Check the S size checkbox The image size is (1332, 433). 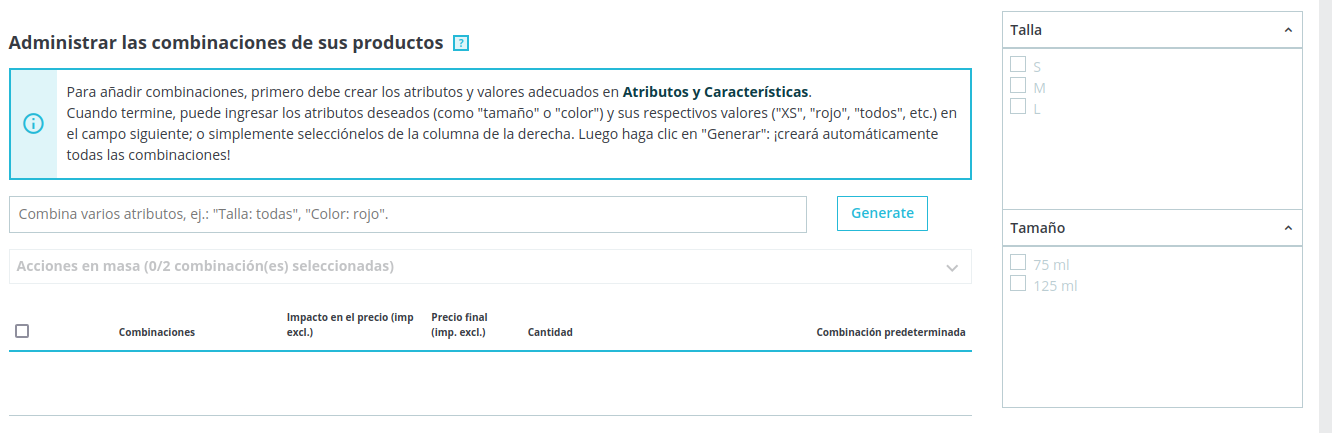coord(1018,64)
